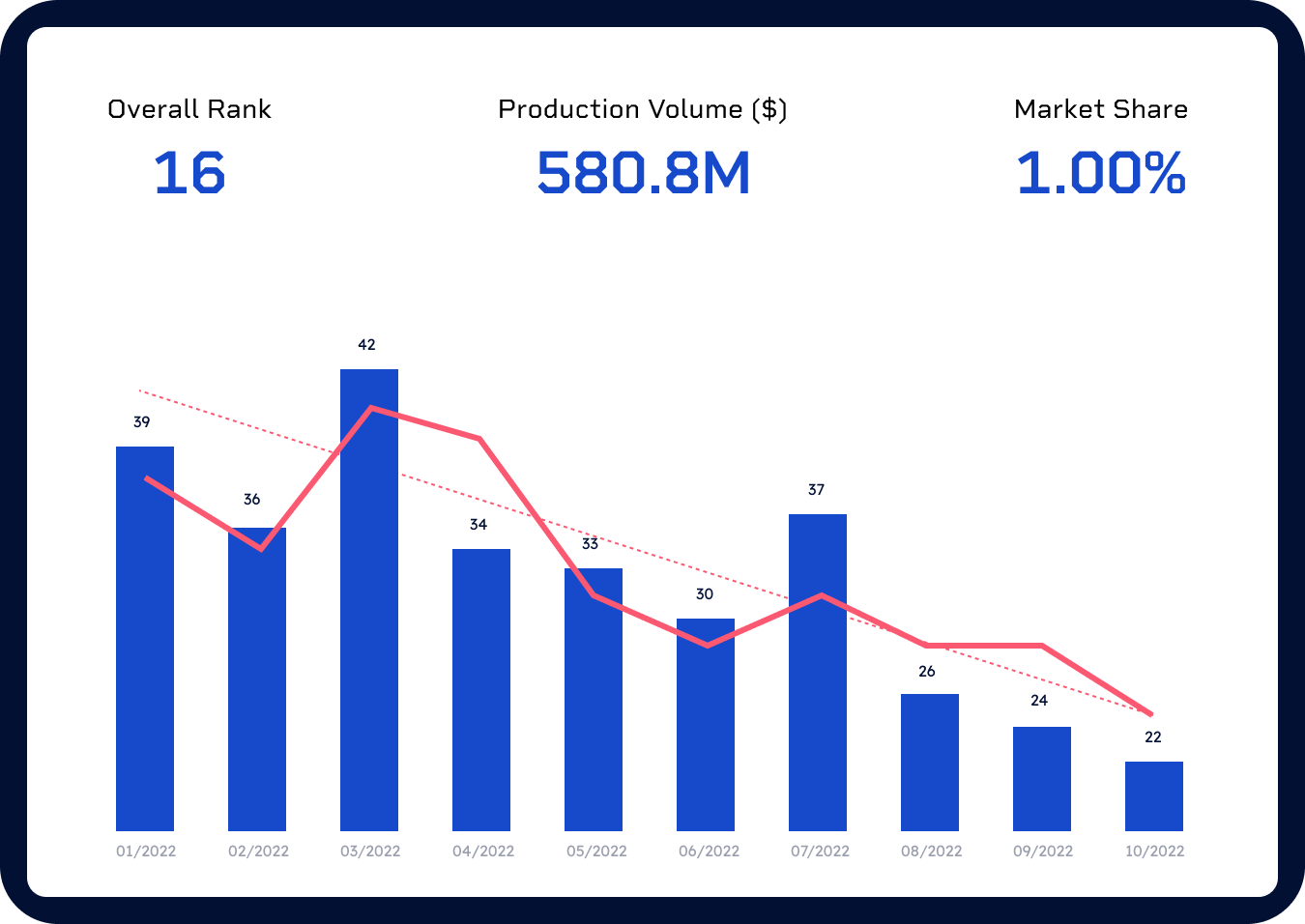This screenshot has height=924, width=1305.
Task: Click the Market Share heading
Action: pos(1101,109)
